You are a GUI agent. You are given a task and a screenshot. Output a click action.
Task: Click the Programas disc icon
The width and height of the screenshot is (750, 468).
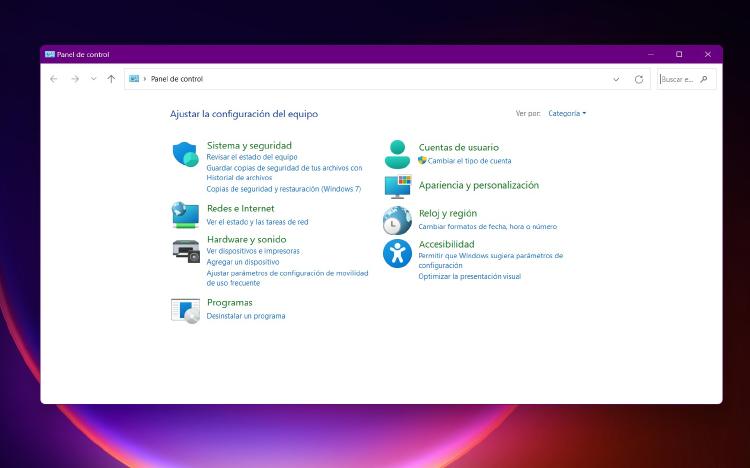click(x=186, y=311)
